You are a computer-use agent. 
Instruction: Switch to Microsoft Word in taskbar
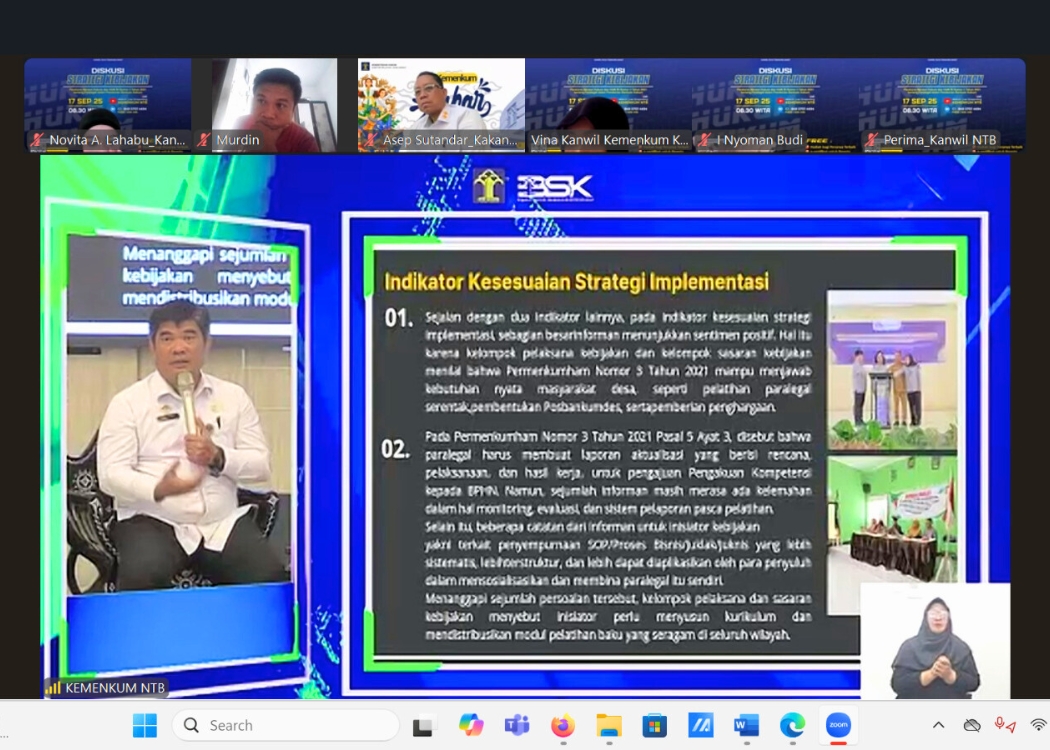coord(746,725)
